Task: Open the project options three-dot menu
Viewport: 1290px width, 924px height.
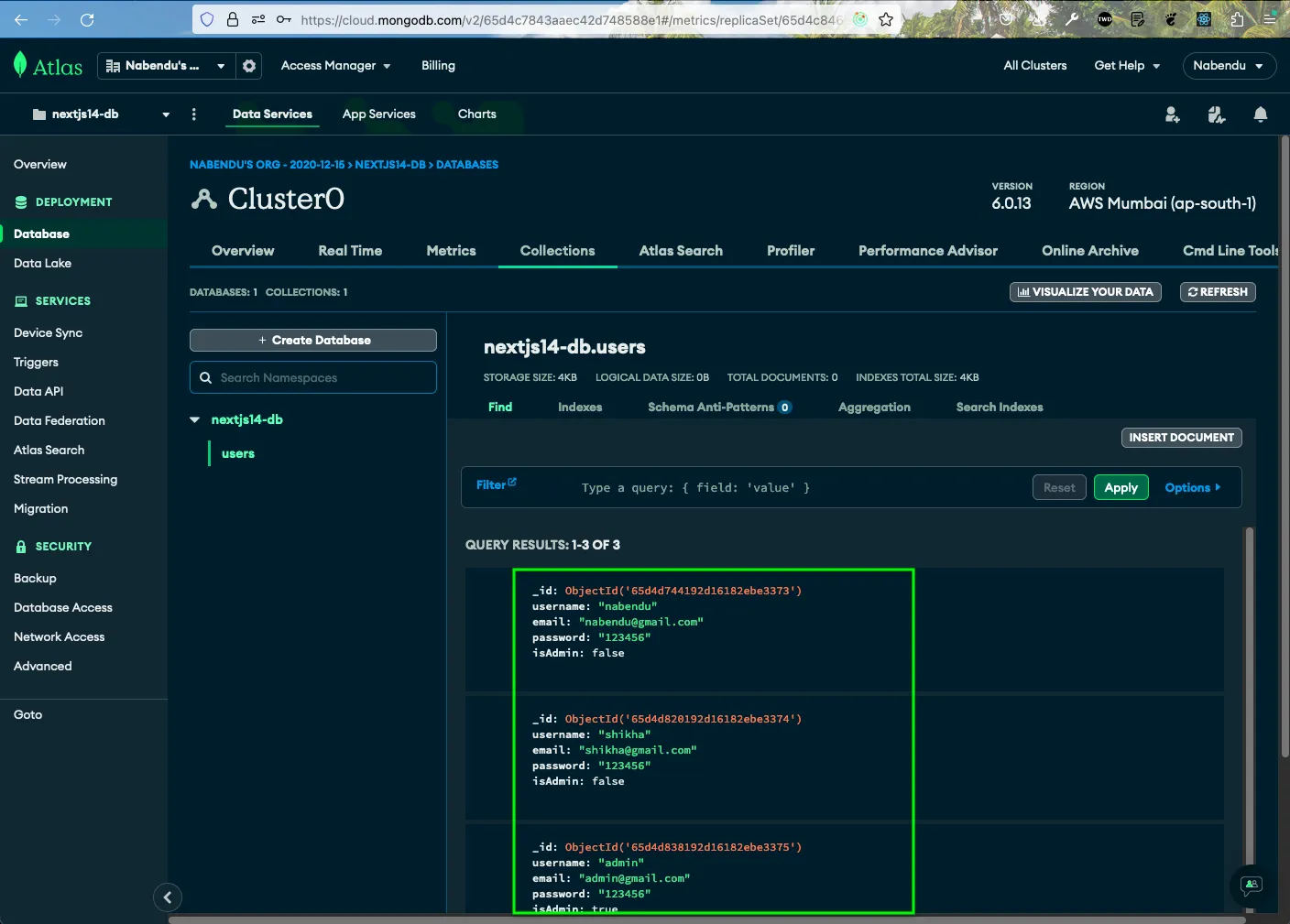Action: [x=193, y=114]
